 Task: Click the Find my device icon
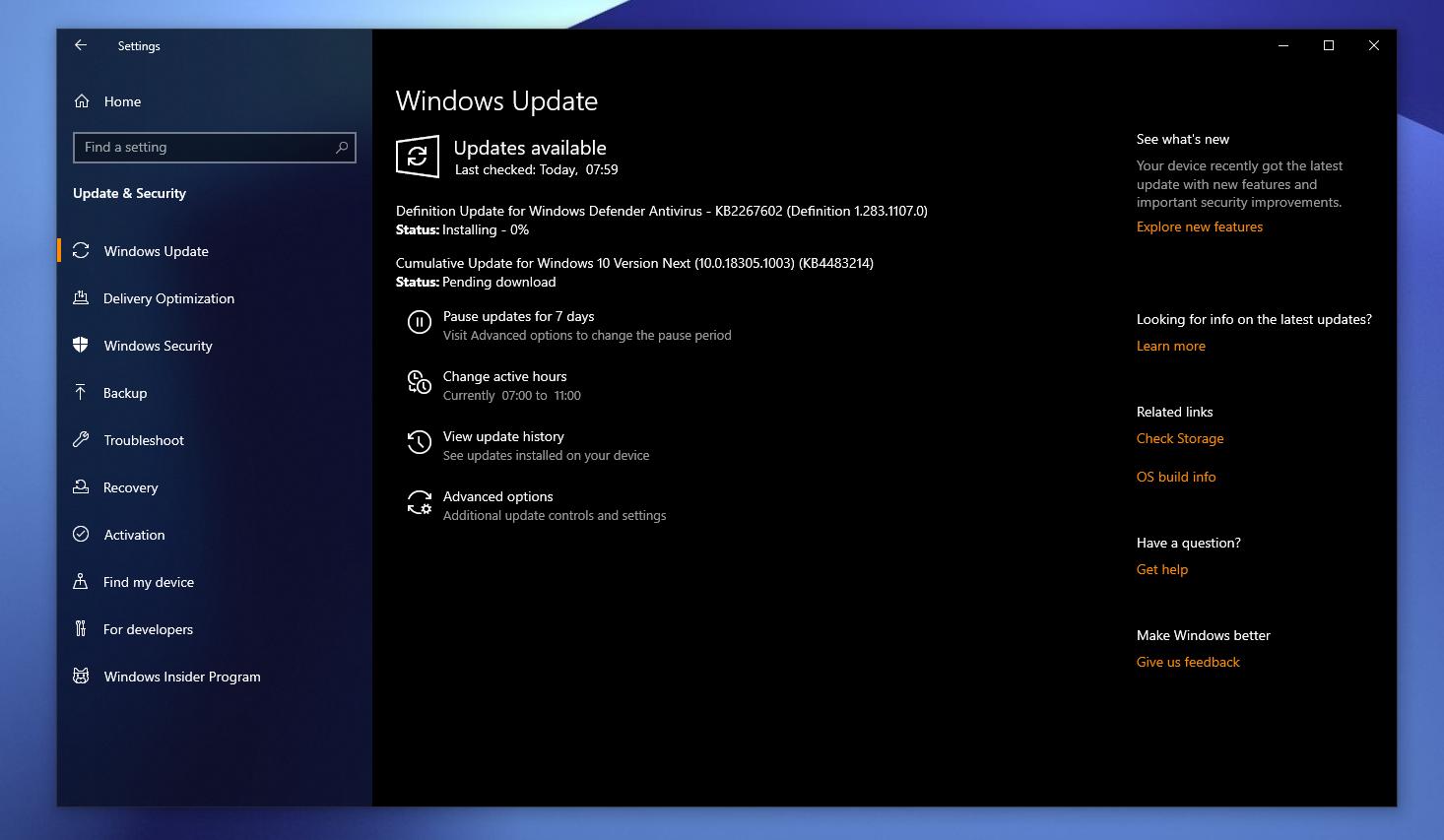81,582
